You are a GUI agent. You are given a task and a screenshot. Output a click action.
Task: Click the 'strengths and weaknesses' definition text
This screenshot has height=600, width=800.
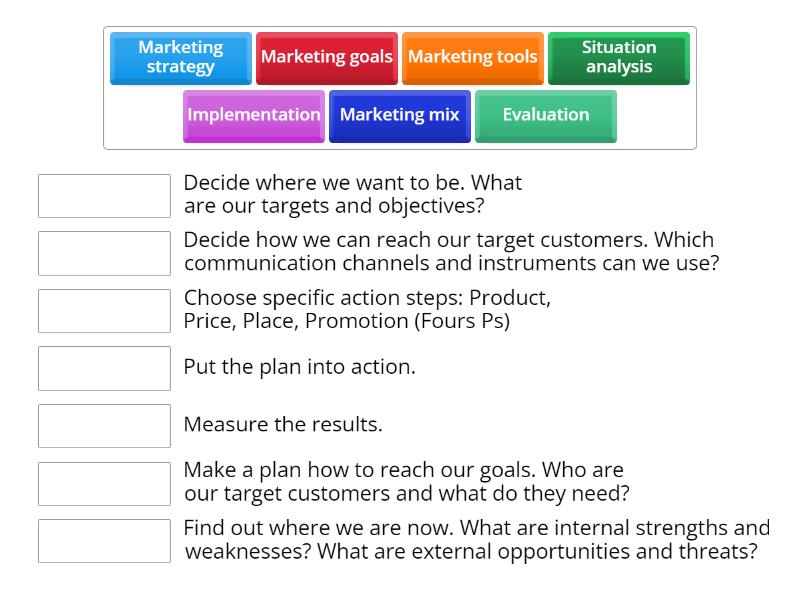click(476, 540)
